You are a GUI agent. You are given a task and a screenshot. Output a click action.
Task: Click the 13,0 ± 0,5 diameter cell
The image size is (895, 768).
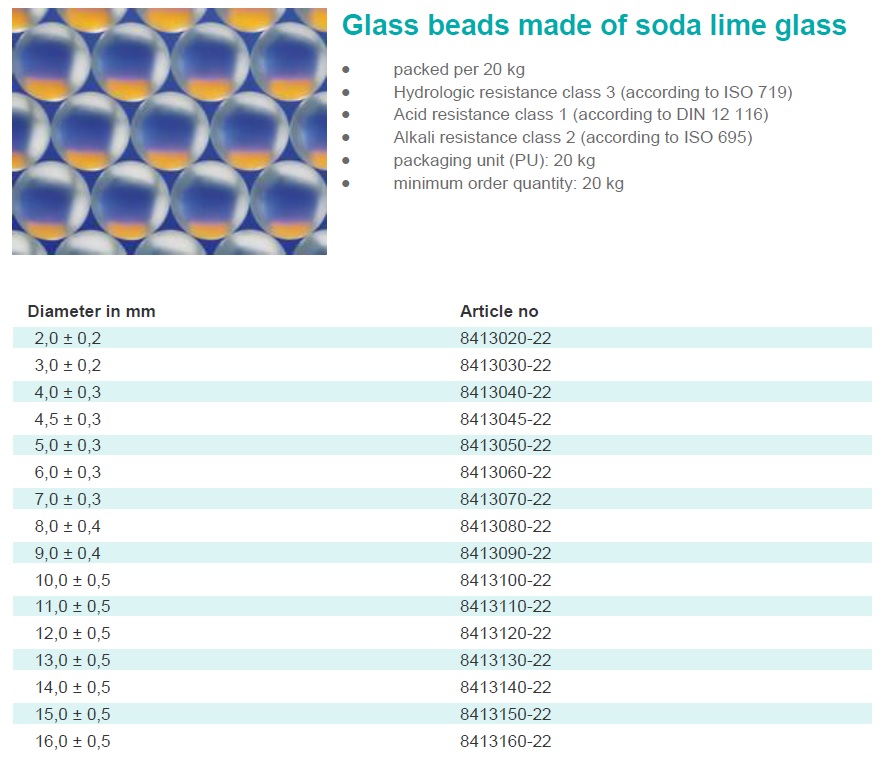pyautogui.click(x=72, y=660)
